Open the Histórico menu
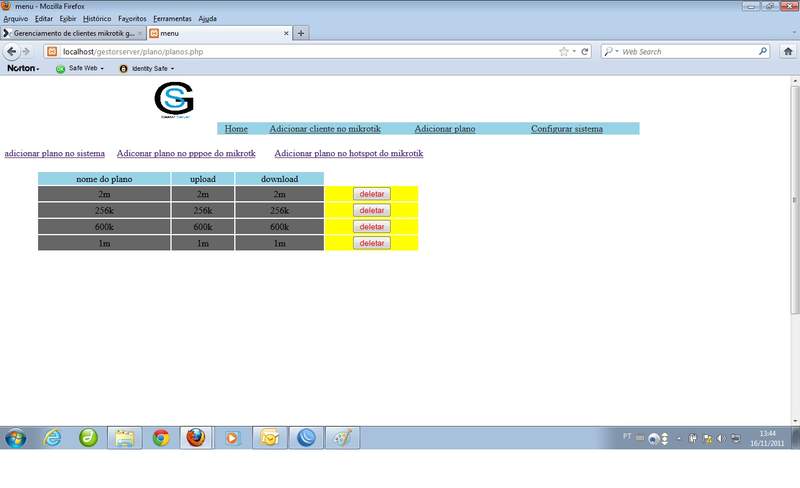The image size is (800, 488). [97, 19]
